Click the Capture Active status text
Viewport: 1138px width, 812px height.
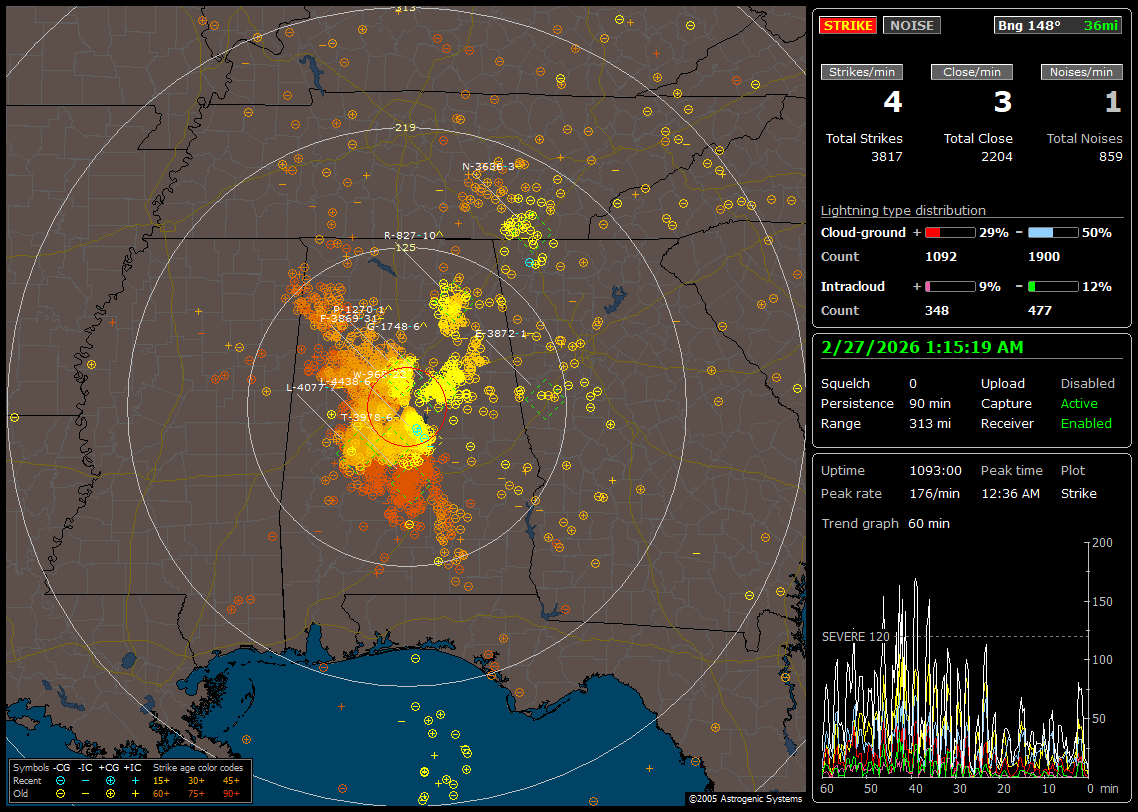[1079, 404]
